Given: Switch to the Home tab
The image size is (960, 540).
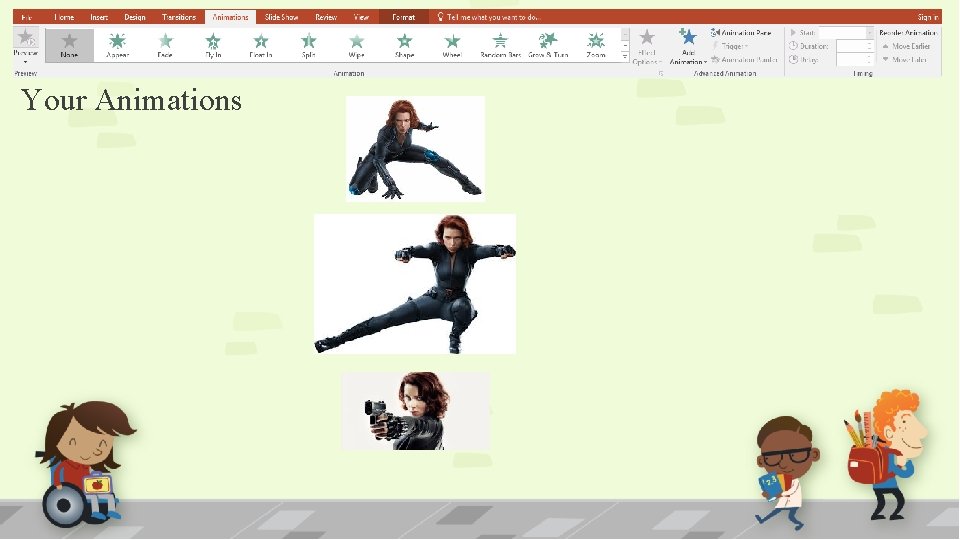Looking at the screenshot, I should (64, 17).
